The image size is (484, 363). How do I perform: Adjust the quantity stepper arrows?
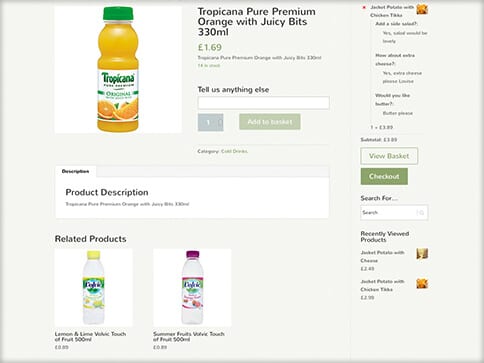(220, 122)
